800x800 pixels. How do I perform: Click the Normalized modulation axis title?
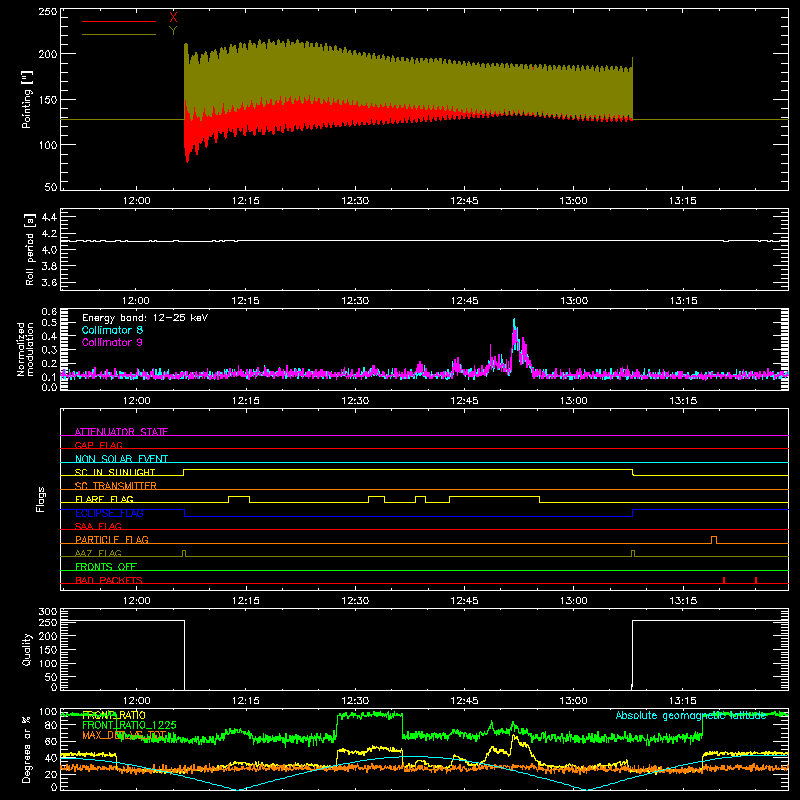pyautogui.click(x=26, y=349)
